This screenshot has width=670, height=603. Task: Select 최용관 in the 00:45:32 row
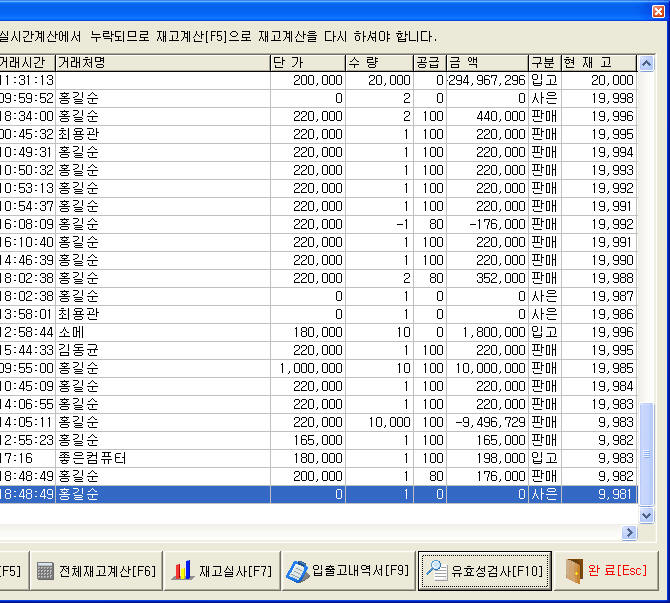pos(78,134)
